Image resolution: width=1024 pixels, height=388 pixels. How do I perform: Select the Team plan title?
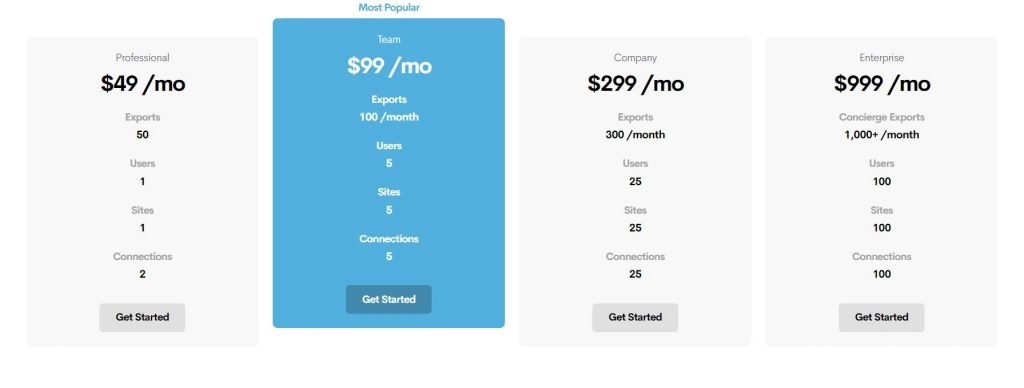(x=389, y=39)
